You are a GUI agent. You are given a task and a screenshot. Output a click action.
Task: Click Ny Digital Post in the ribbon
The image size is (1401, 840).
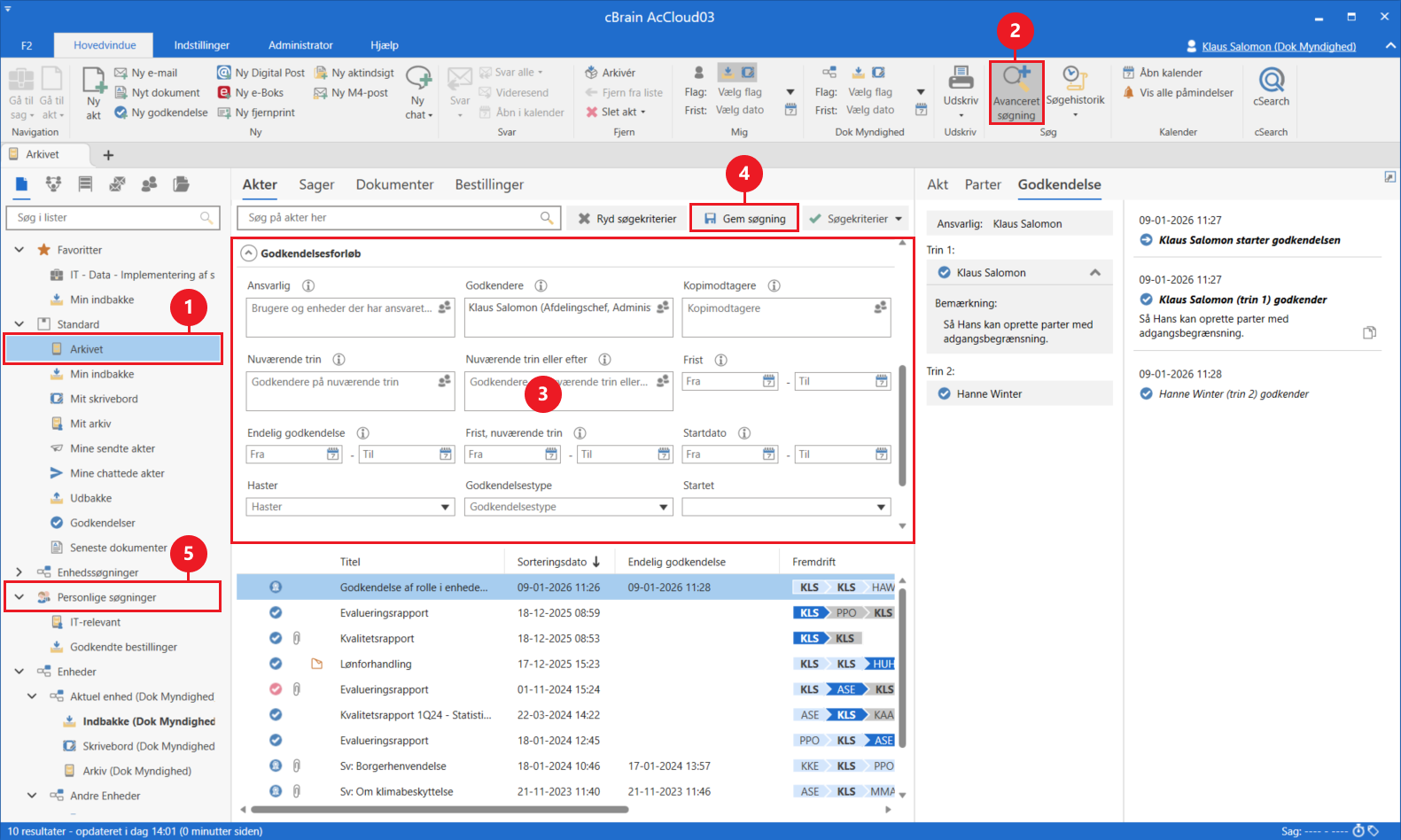pyautogui.click(x=261, y=73)
